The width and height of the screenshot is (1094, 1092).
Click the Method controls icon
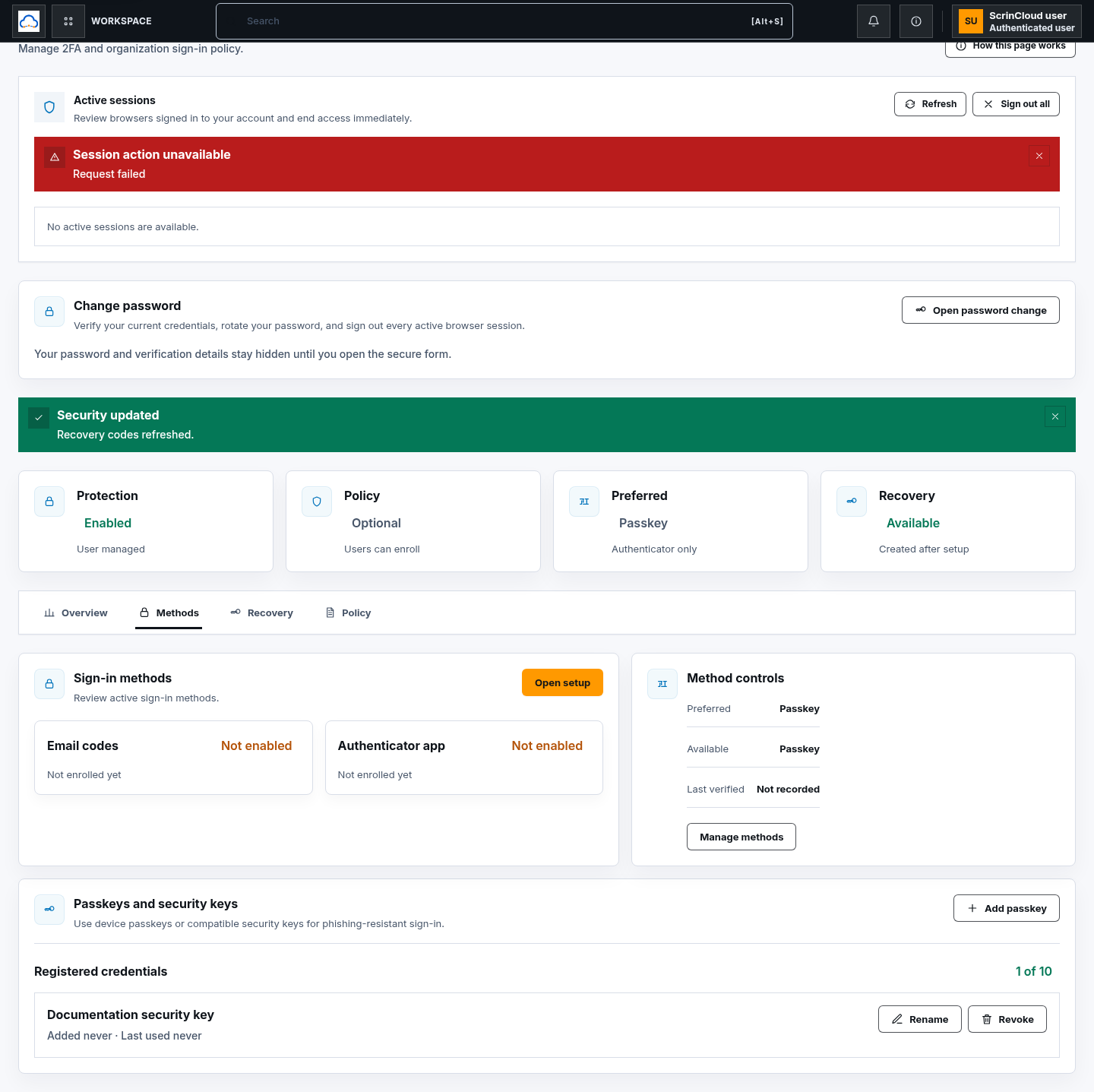pyautogui.click(x=662, y=684)
